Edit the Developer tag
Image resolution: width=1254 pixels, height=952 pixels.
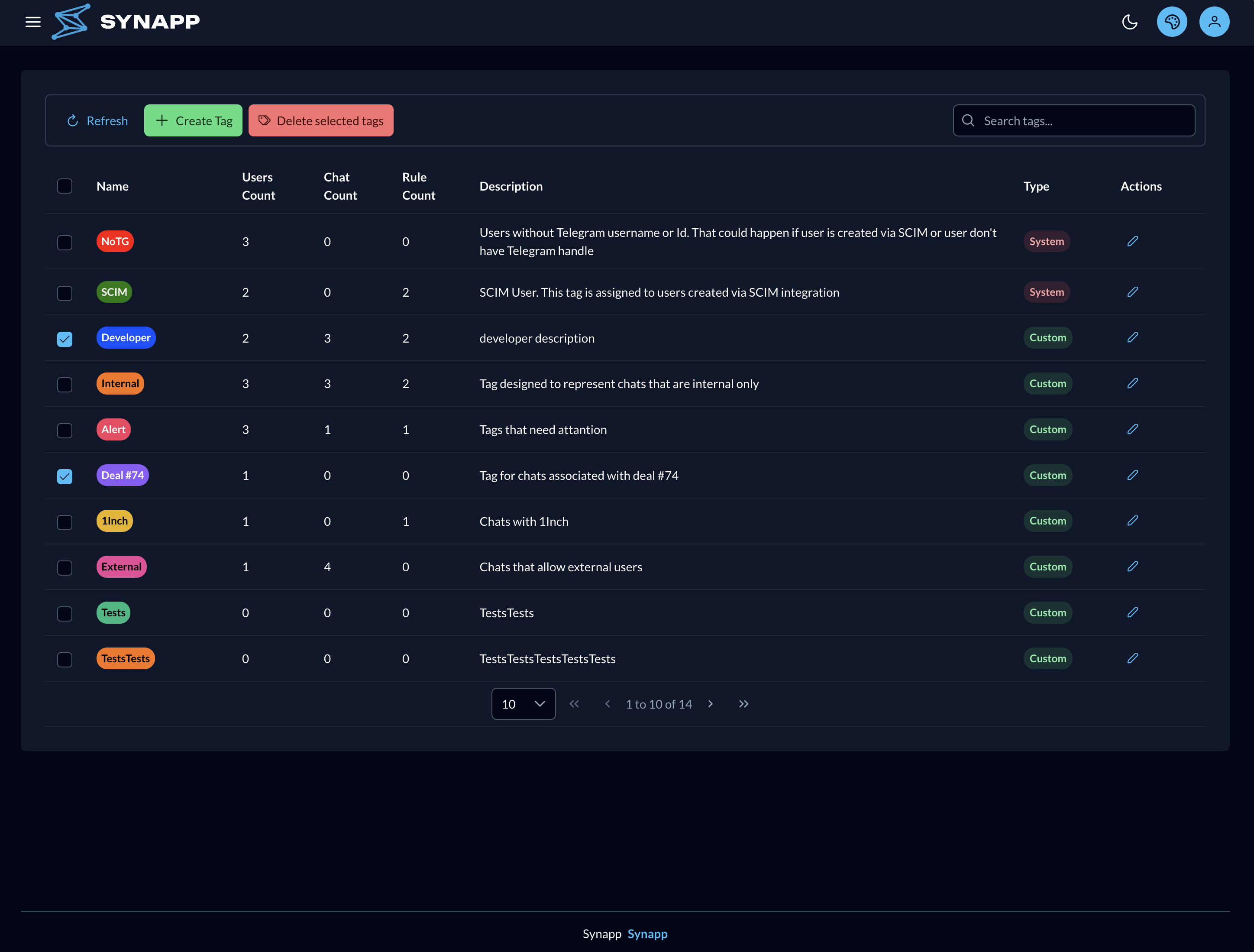(x=1132, y=338)
